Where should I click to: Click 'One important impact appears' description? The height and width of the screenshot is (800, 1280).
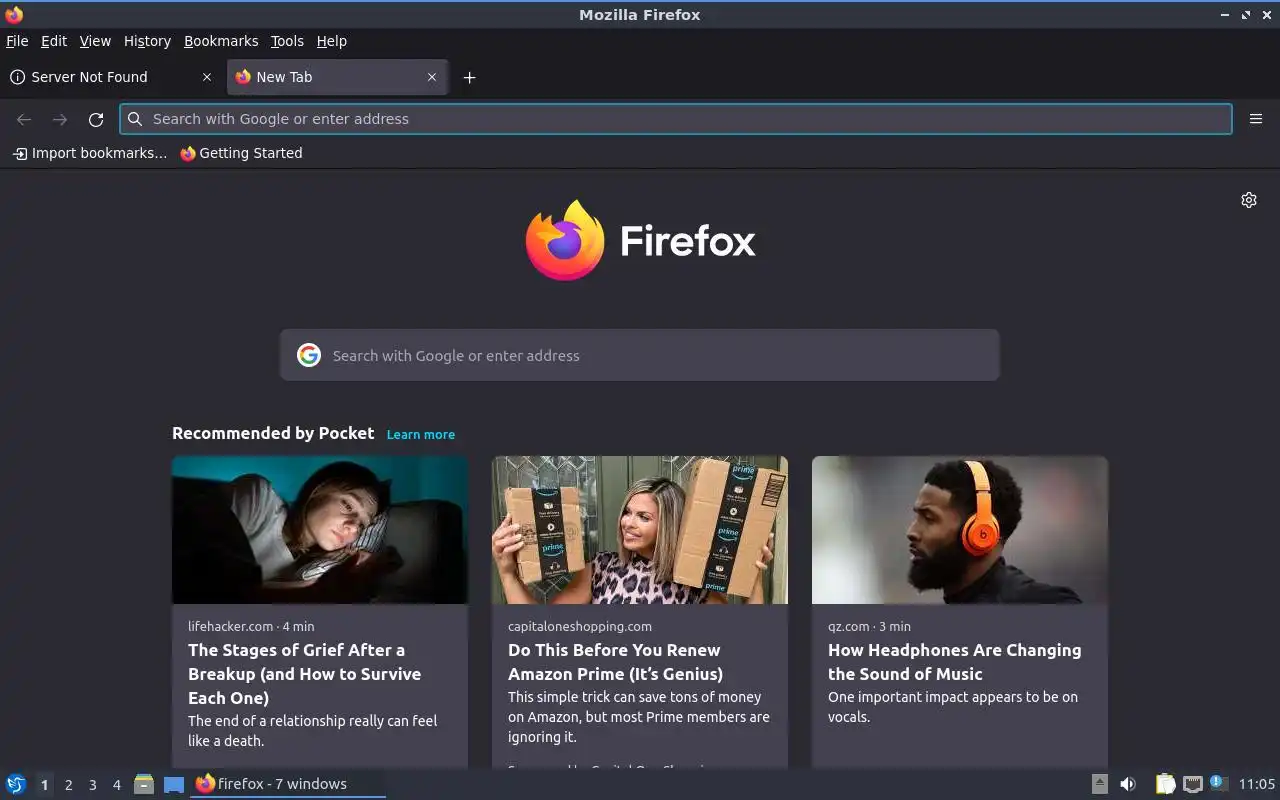(953, 707)
